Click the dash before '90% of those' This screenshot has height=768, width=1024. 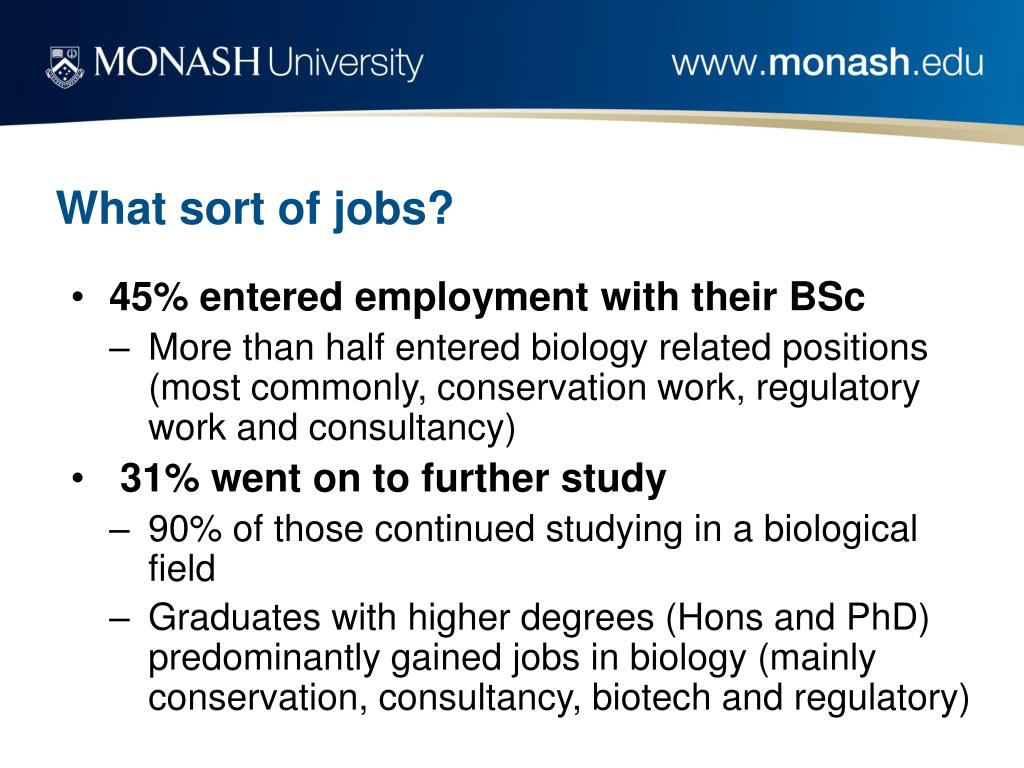pyautogui.click(x=120, y=530)
